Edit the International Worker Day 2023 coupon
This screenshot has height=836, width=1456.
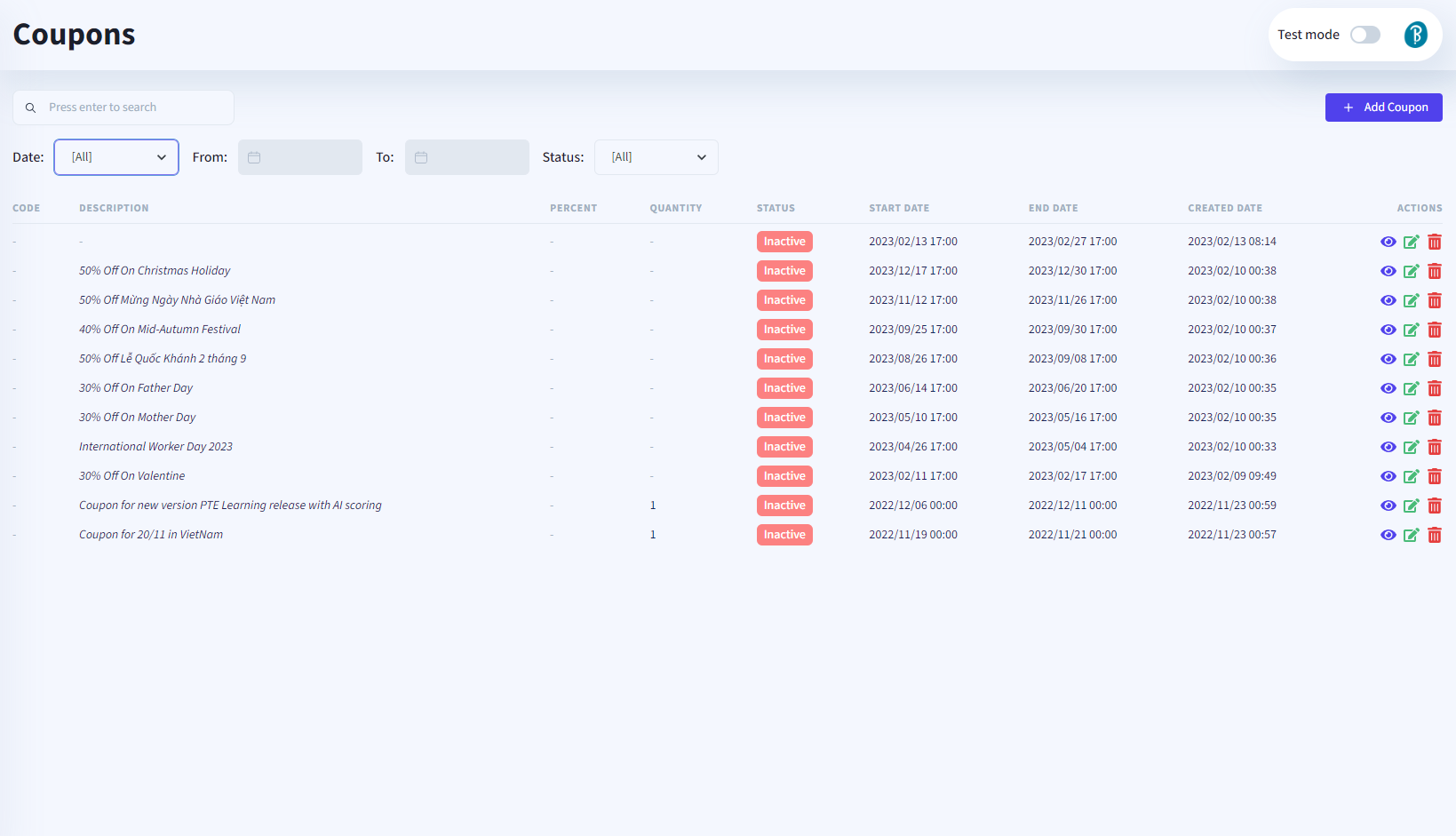pos(1411,447)
